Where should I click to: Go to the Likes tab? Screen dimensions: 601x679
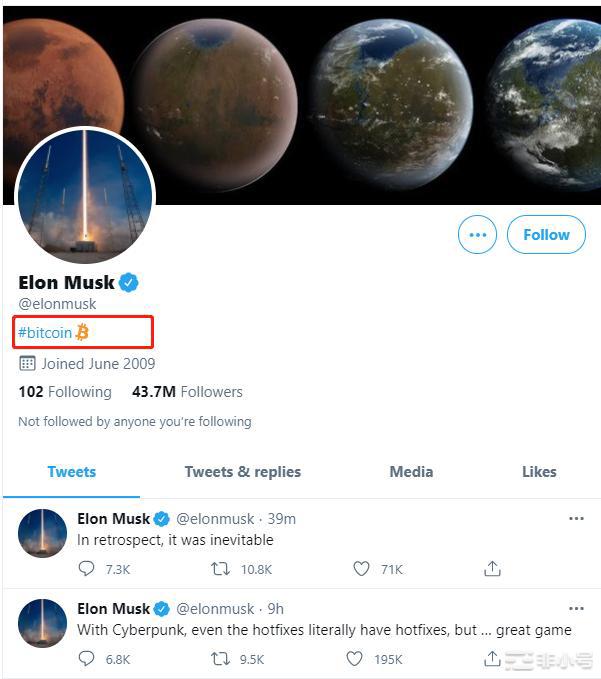click(x=539, y=472)
